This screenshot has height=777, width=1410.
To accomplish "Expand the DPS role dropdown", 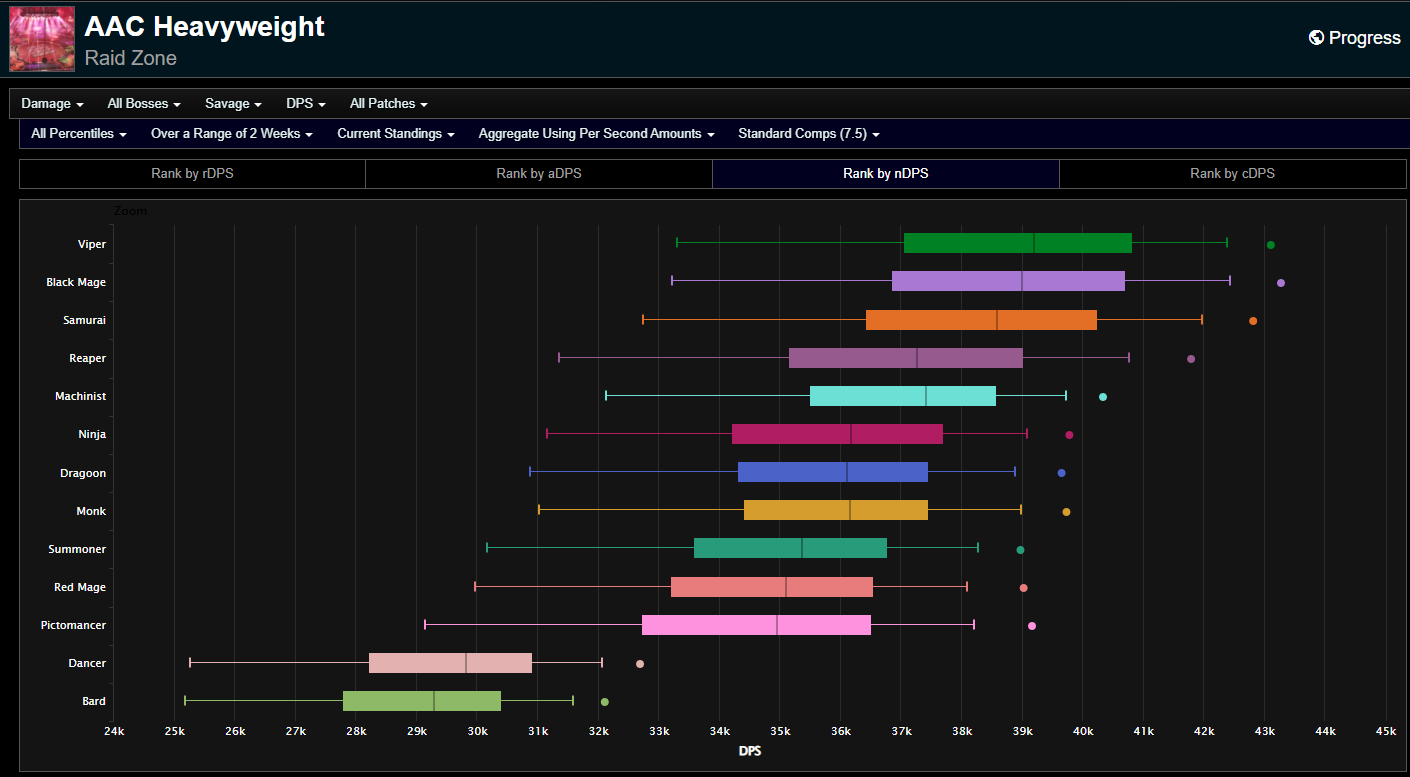I will pyautogui.click(x=305, y=104).
